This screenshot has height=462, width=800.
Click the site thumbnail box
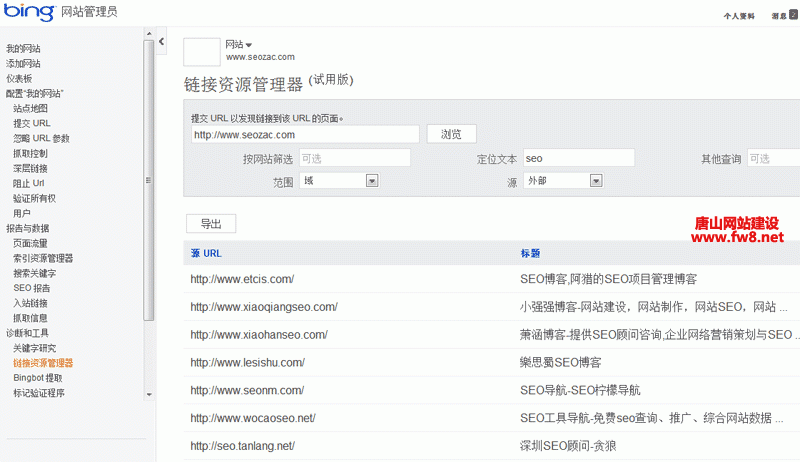tap(202, 52)
